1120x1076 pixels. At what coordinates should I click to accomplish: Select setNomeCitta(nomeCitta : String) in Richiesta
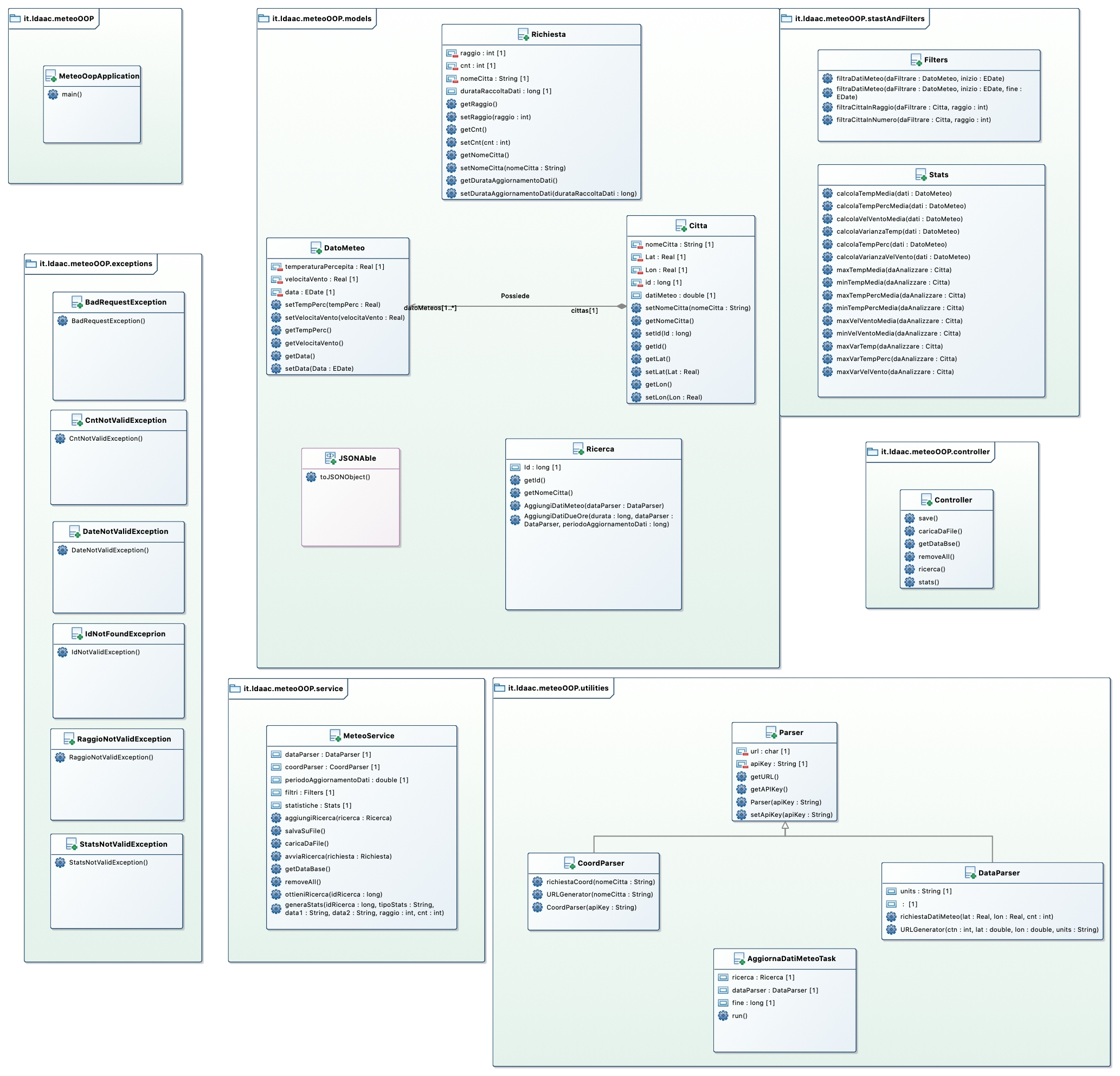[513, 169]
